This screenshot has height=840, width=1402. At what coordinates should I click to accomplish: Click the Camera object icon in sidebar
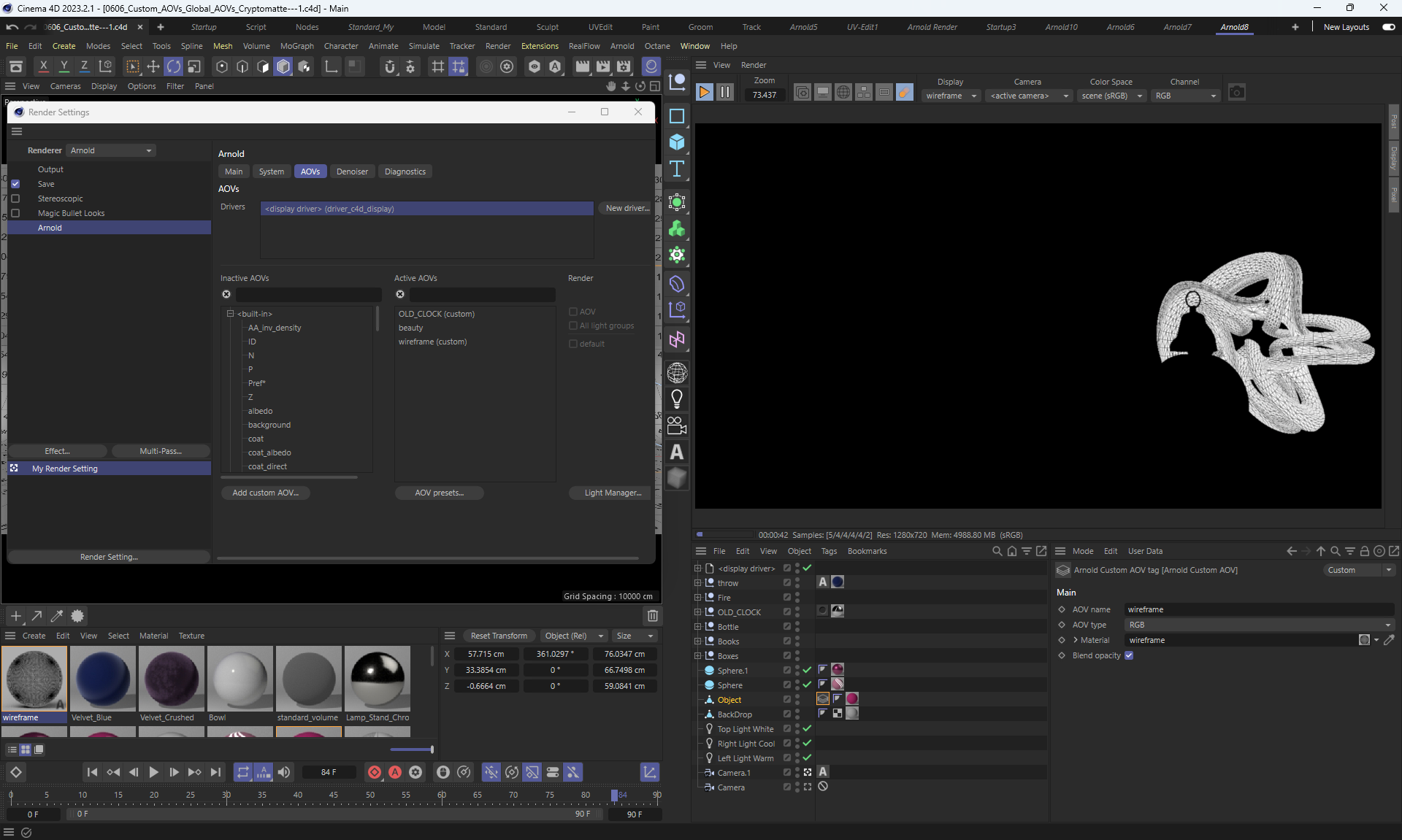[677, 425]
